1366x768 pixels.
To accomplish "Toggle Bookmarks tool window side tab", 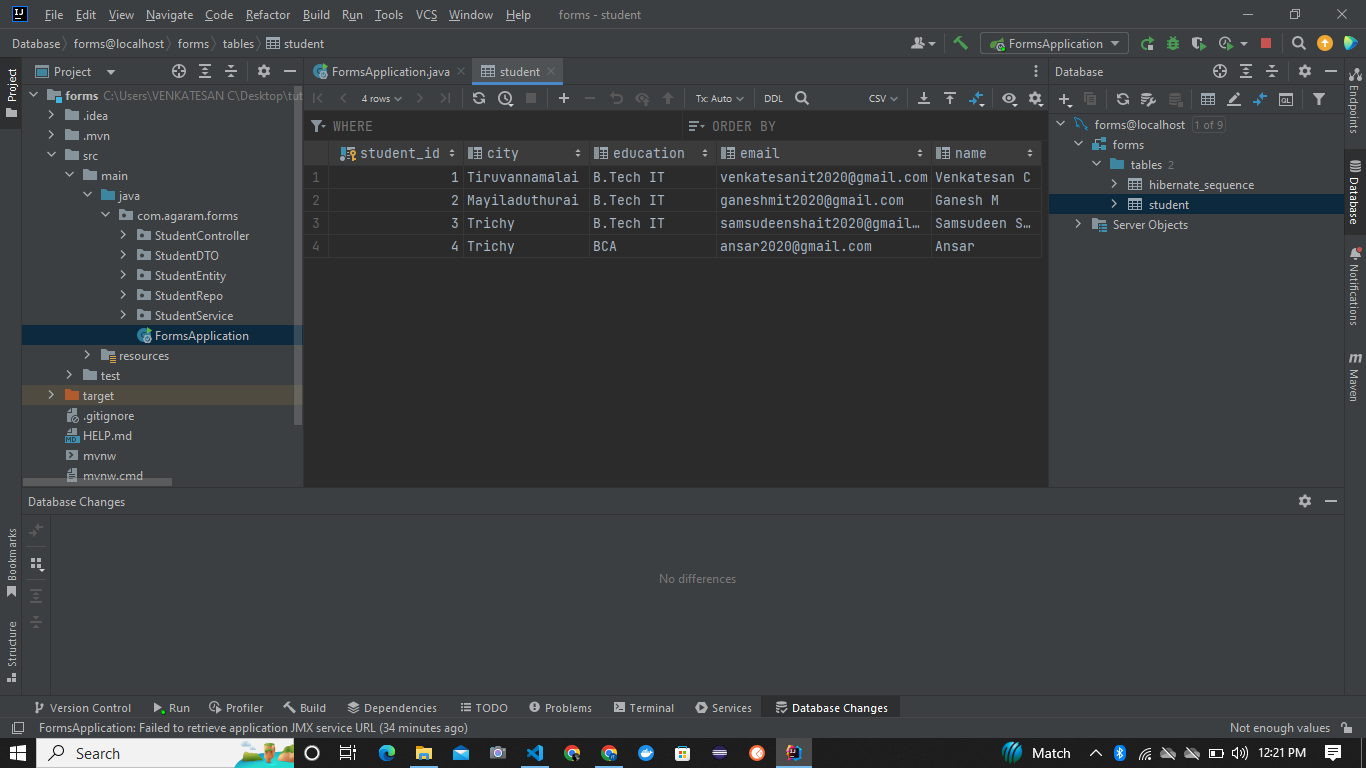I will pyautogui.click(x=12, y=563).
